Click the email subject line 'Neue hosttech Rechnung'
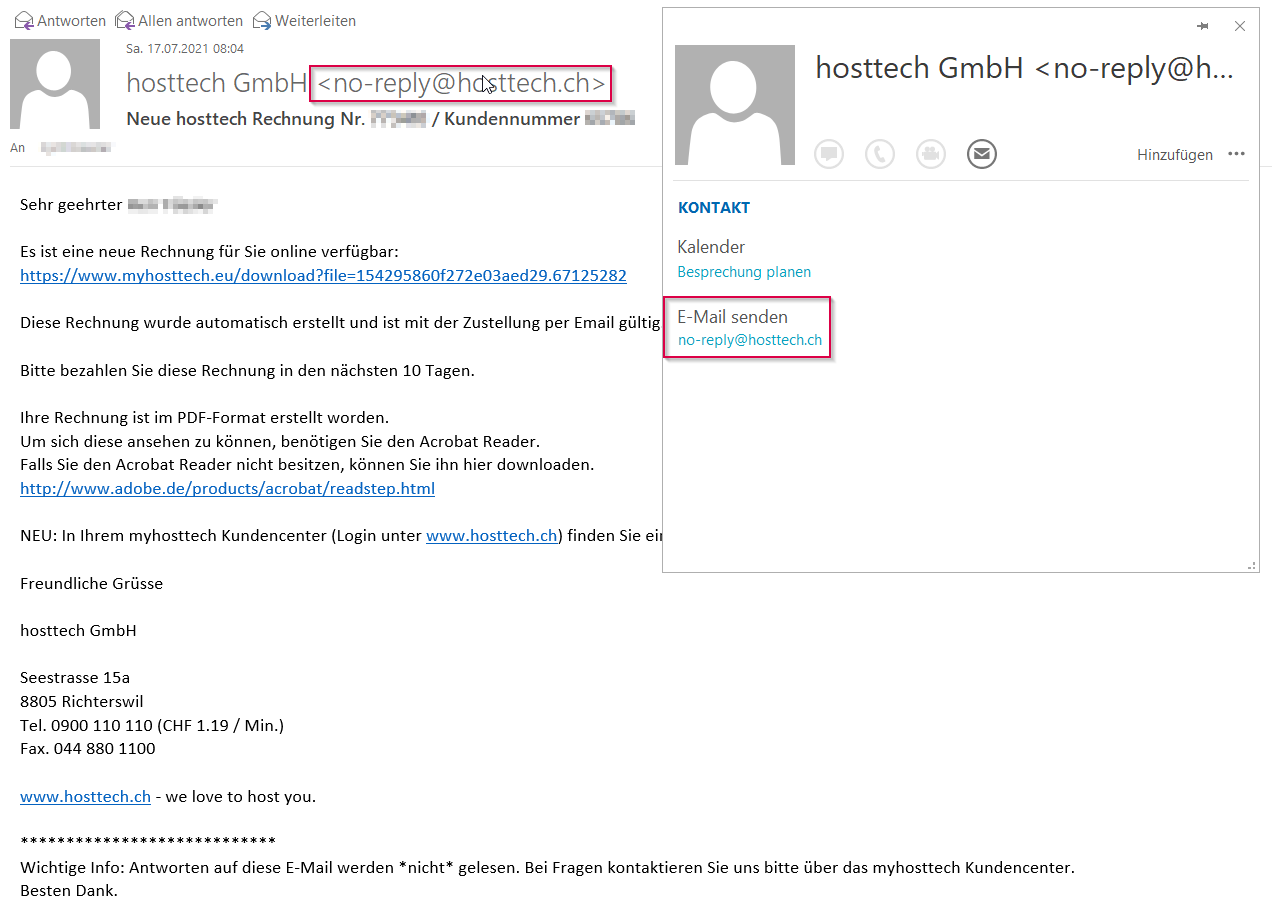This screenshot has height=919, width=1272. point(381,119)
